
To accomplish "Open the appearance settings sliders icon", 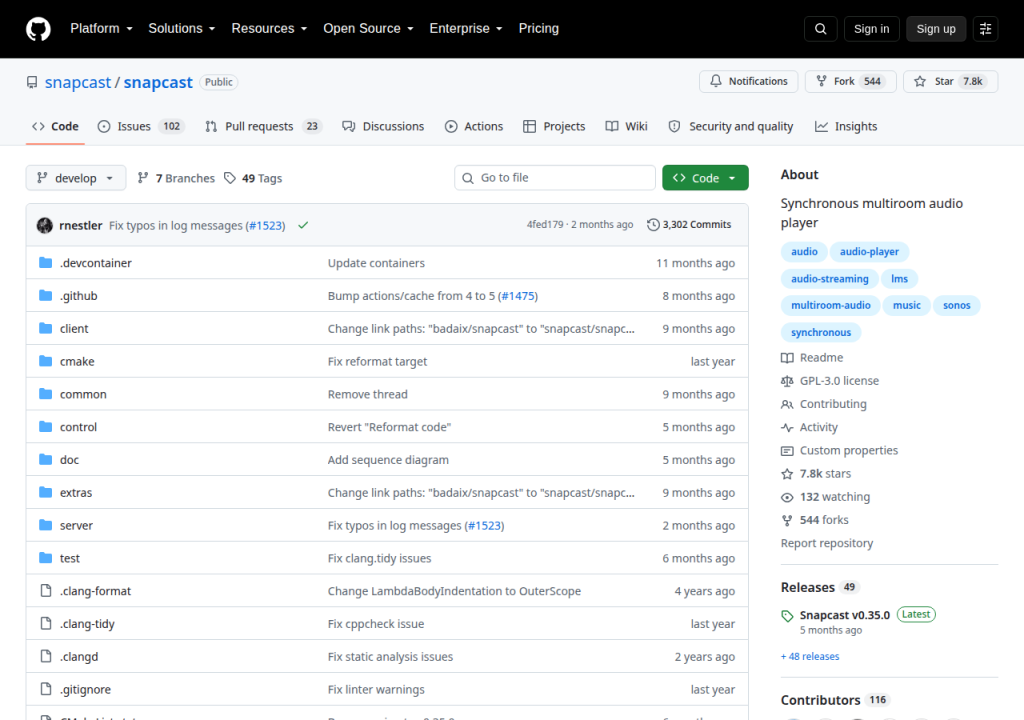I will pos(985,29).
